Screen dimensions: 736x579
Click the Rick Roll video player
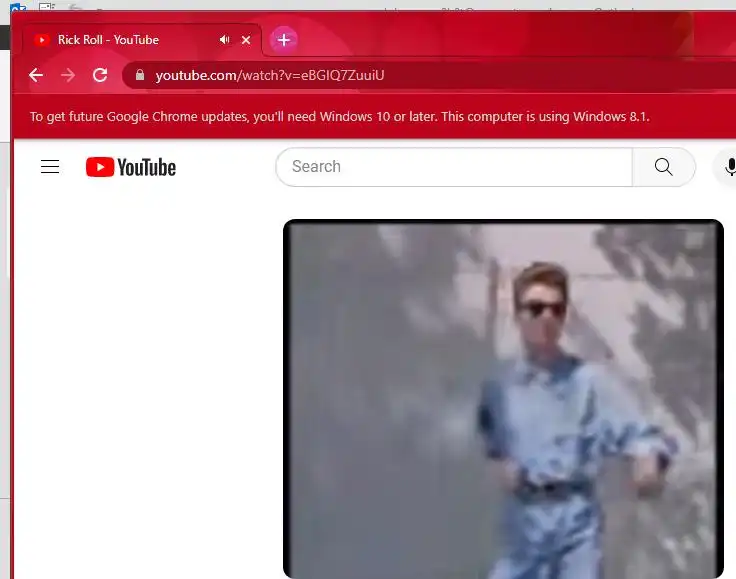tap(503, 399)
